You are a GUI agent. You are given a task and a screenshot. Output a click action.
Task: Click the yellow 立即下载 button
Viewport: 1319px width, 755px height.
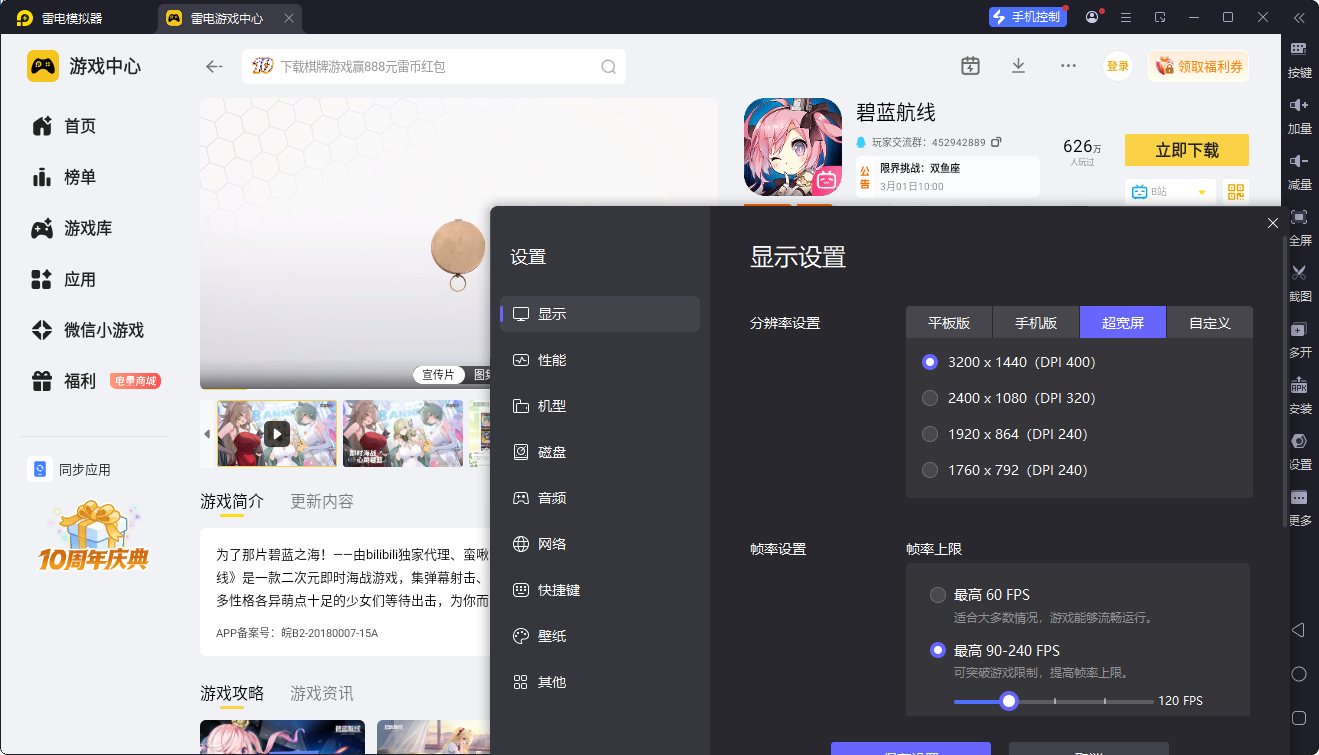click(x=1186, y=150)
